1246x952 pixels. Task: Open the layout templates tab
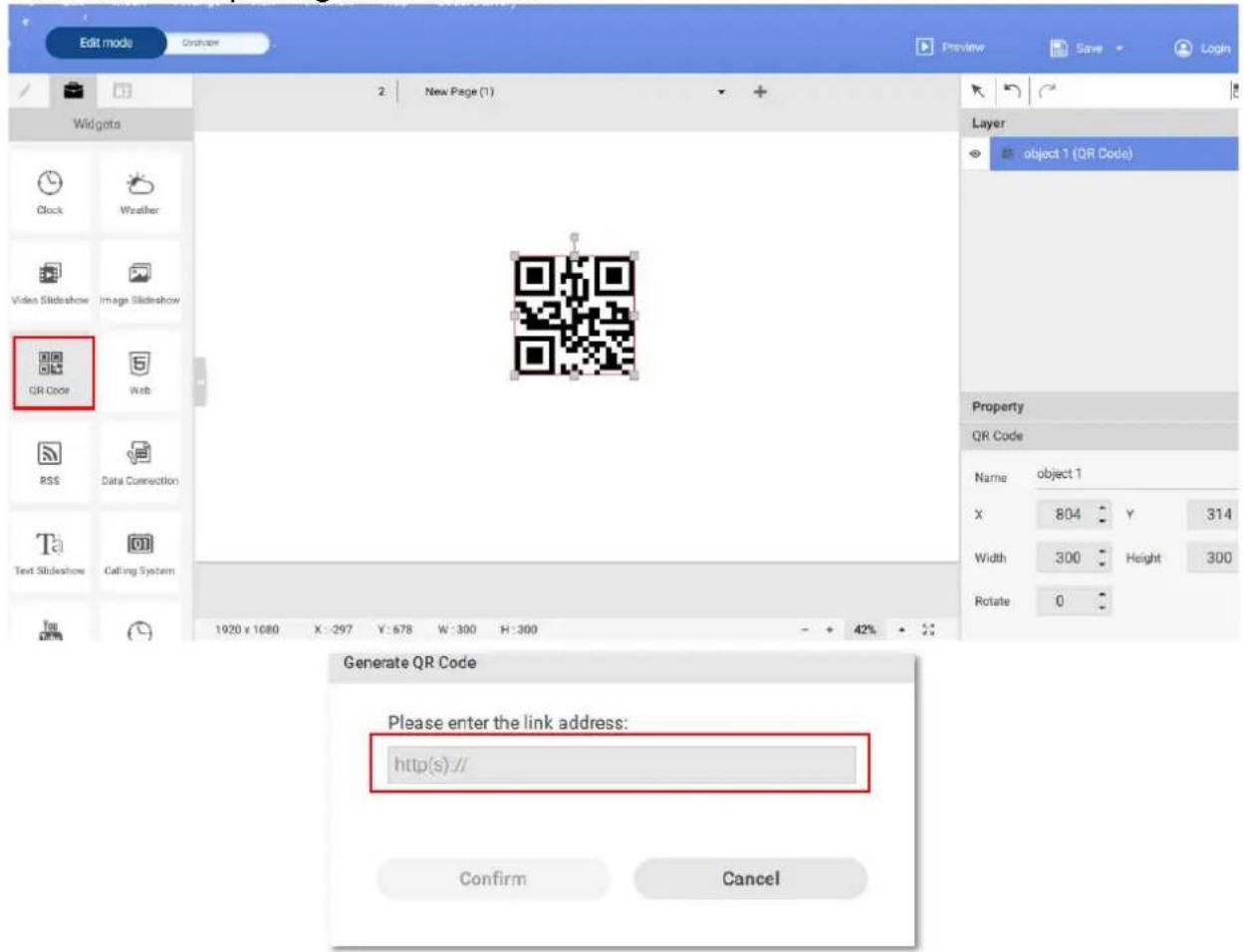pyautogui.click(x=122, y=91)
